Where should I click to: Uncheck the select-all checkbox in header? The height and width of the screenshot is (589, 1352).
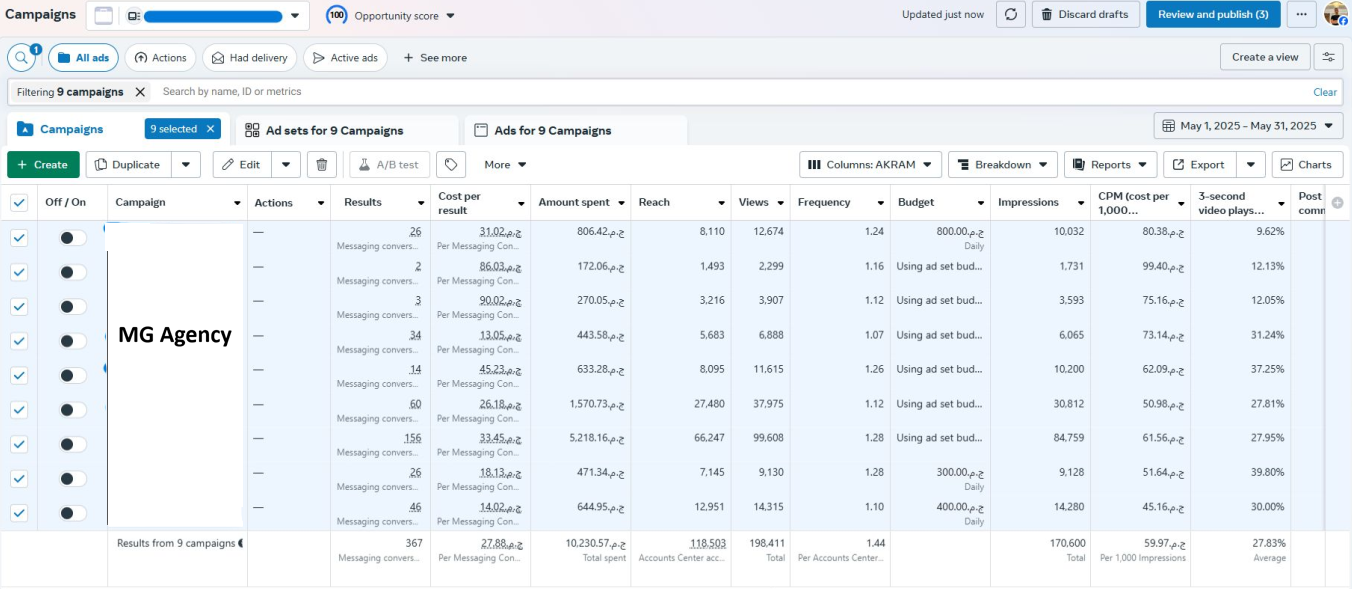[x=19, y=203]
